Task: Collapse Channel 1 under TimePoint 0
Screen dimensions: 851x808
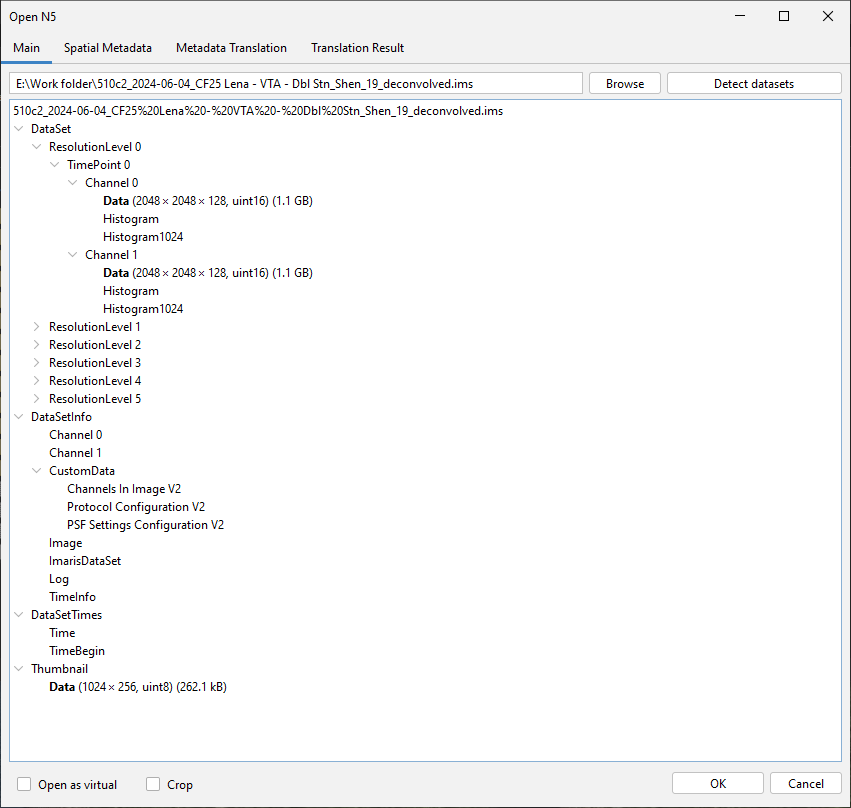Action: click(72, 254)
